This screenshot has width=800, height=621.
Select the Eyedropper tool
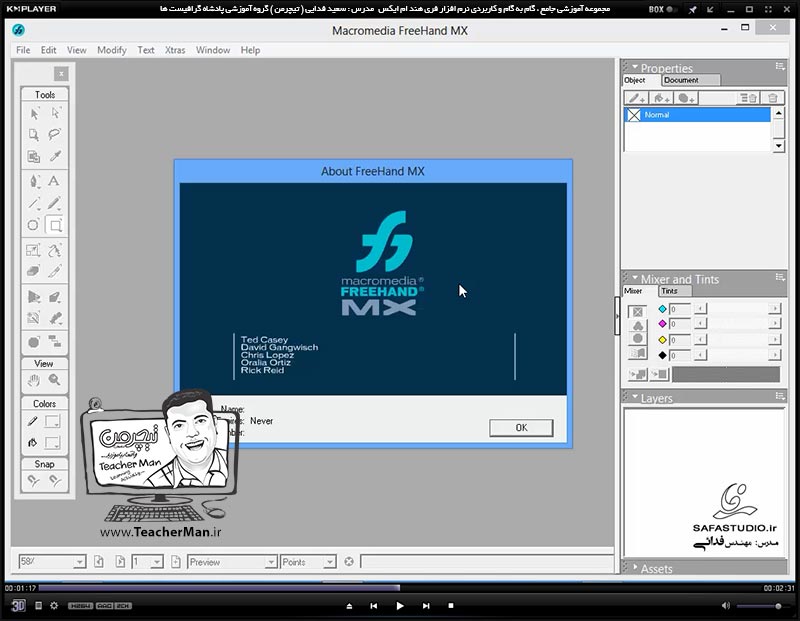tap(55, 156)
